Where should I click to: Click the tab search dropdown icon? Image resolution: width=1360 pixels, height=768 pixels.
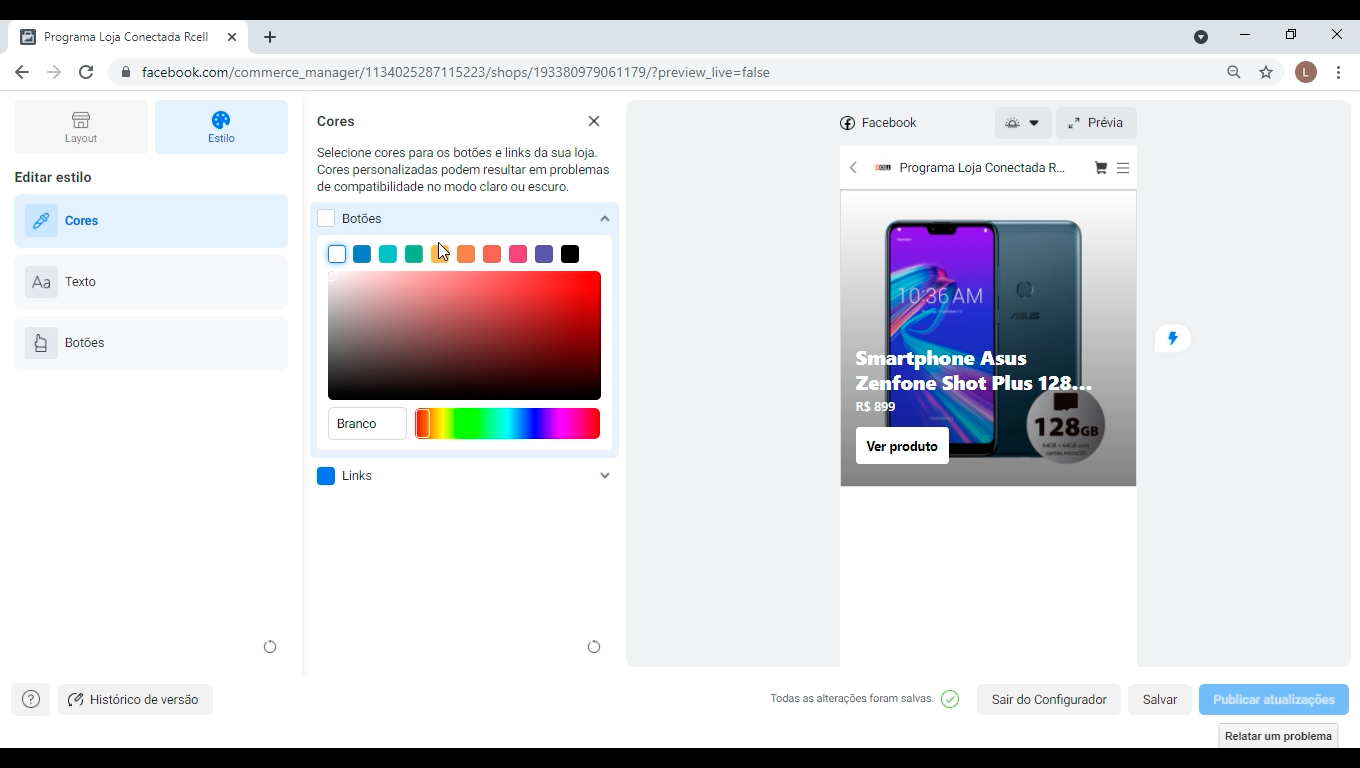pos(1201,37)
